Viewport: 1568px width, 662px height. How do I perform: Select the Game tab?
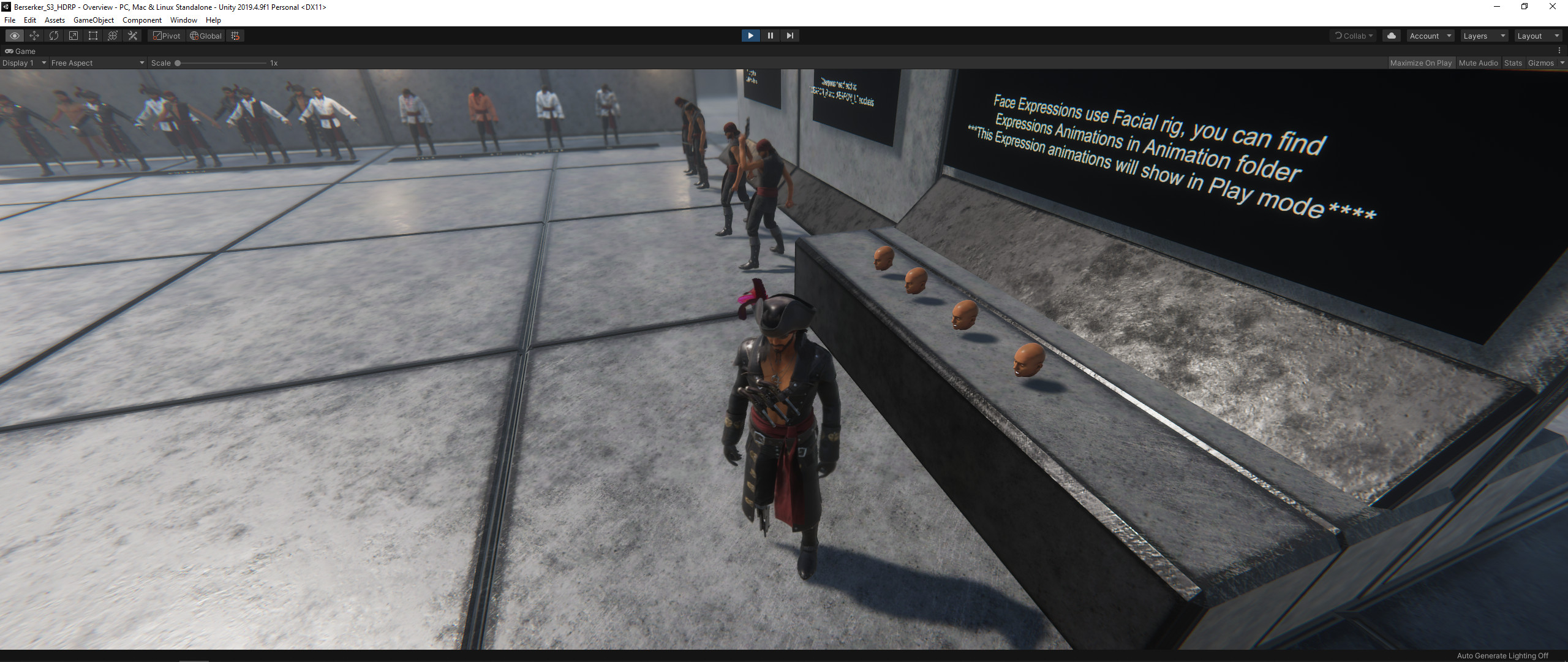[20, 51]
